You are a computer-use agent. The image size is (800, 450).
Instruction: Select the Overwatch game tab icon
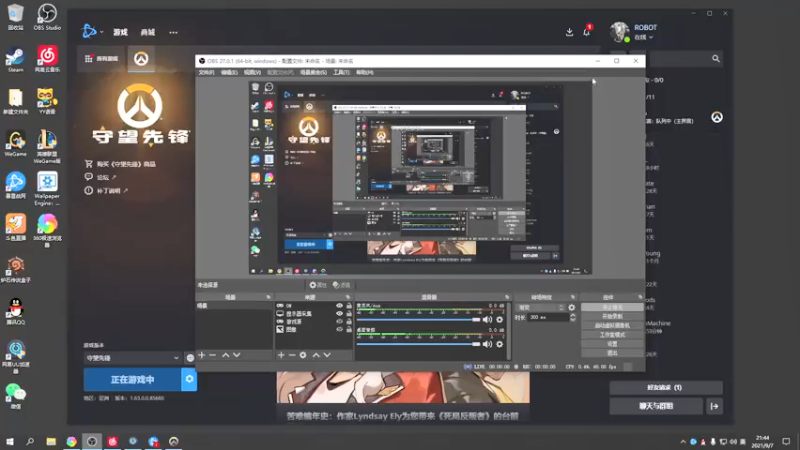tap(141, 59)
